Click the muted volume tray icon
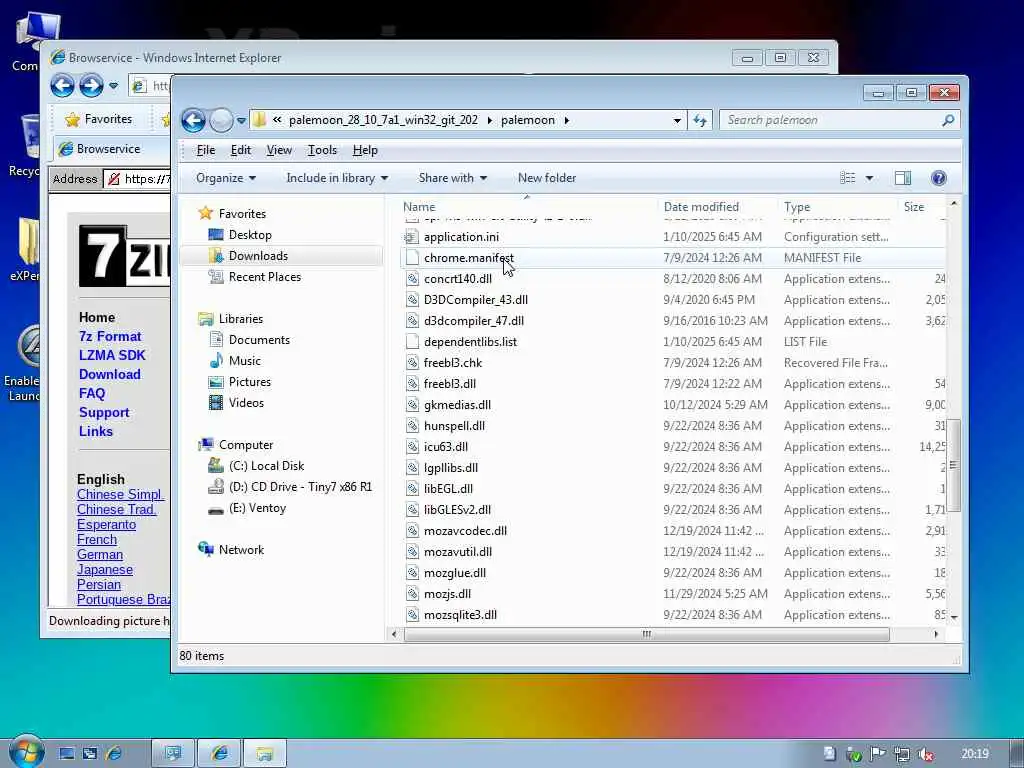The width and height of the screenshot is (1024, 768). click(925, 754)
